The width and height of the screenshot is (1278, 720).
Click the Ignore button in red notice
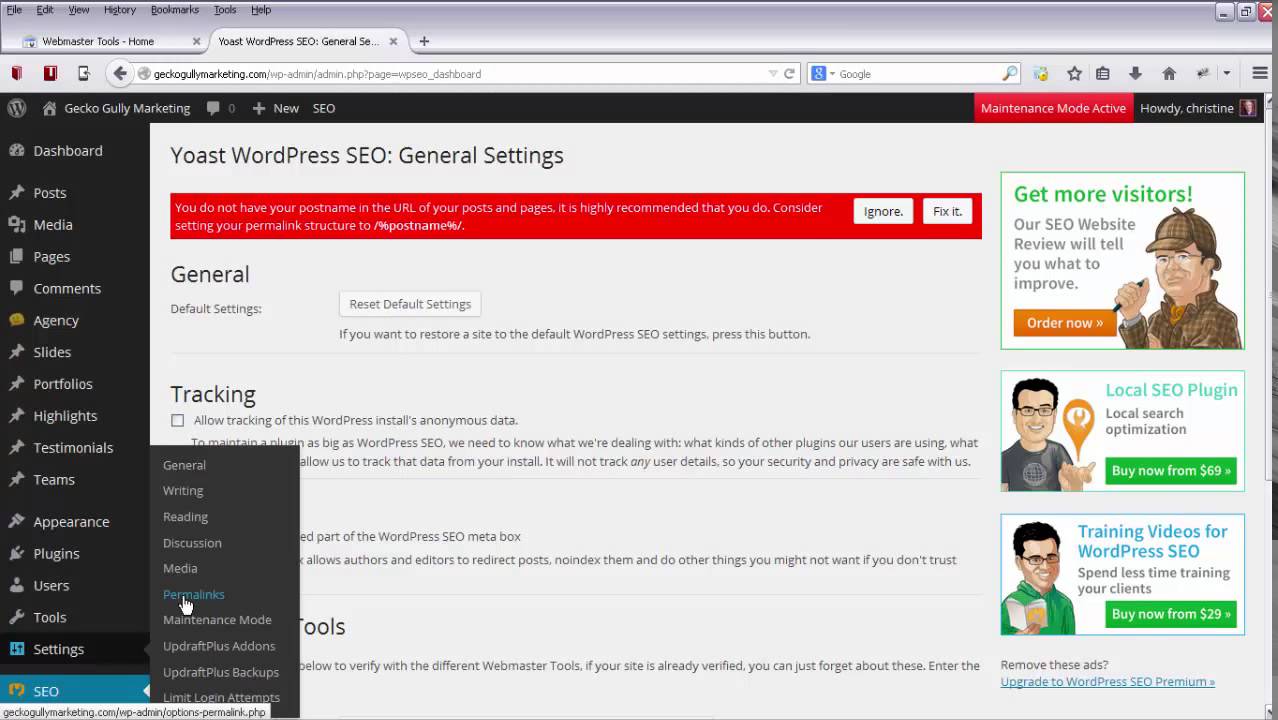(883, 211)
